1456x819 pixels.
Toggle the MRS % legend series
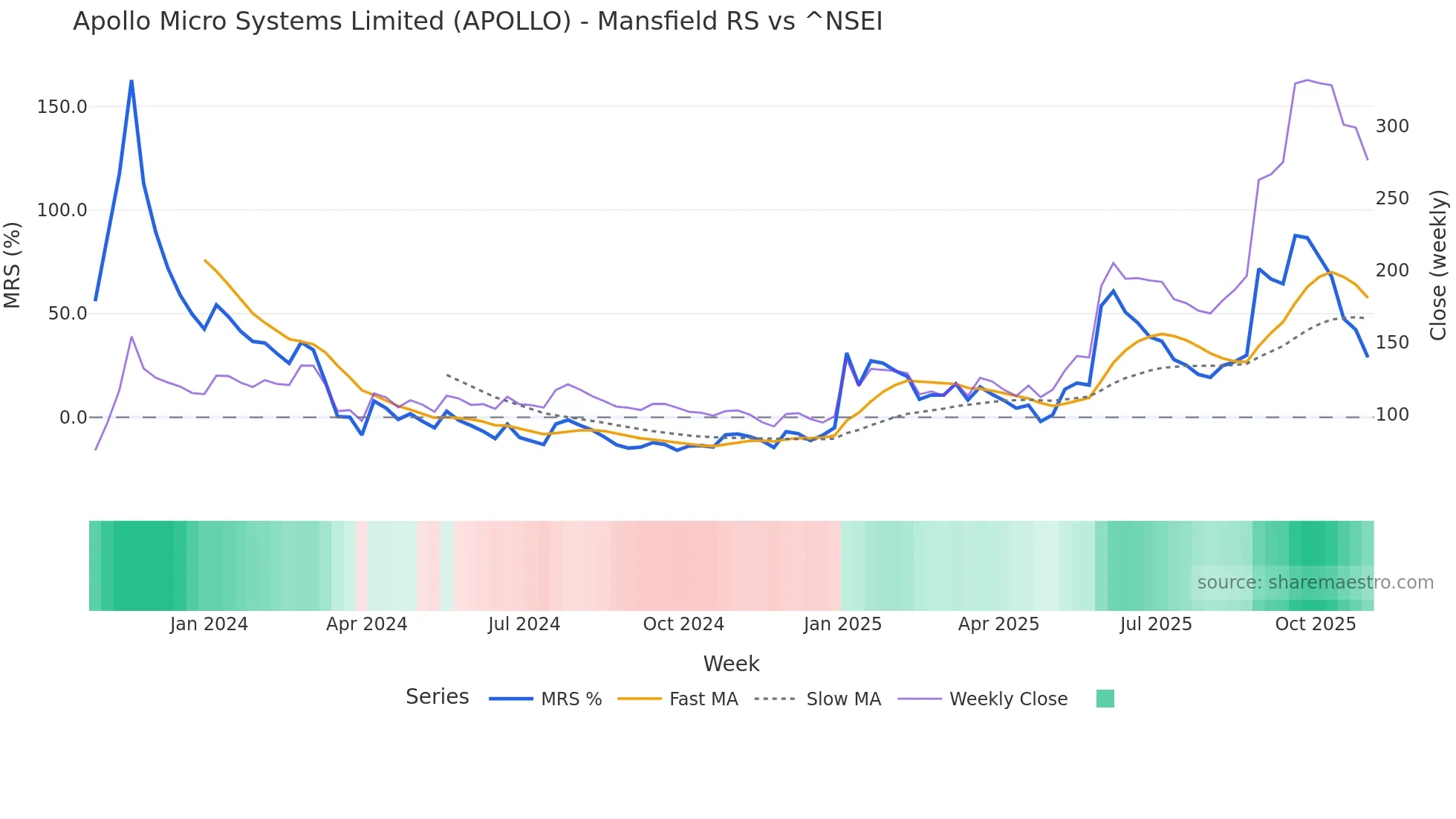[x=545, y=699]
